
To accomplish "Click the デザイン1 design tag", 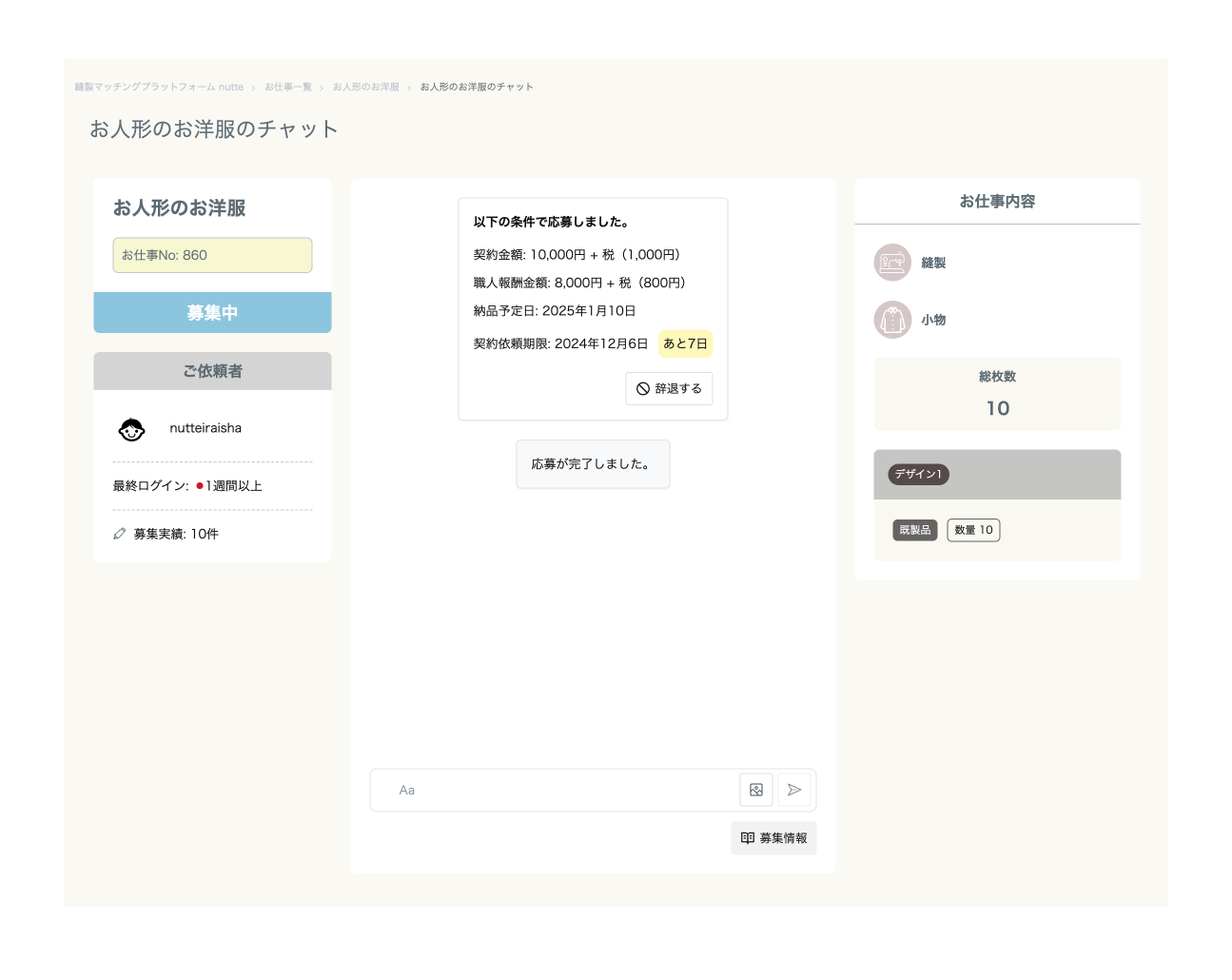I will click(x=918, y=474).
